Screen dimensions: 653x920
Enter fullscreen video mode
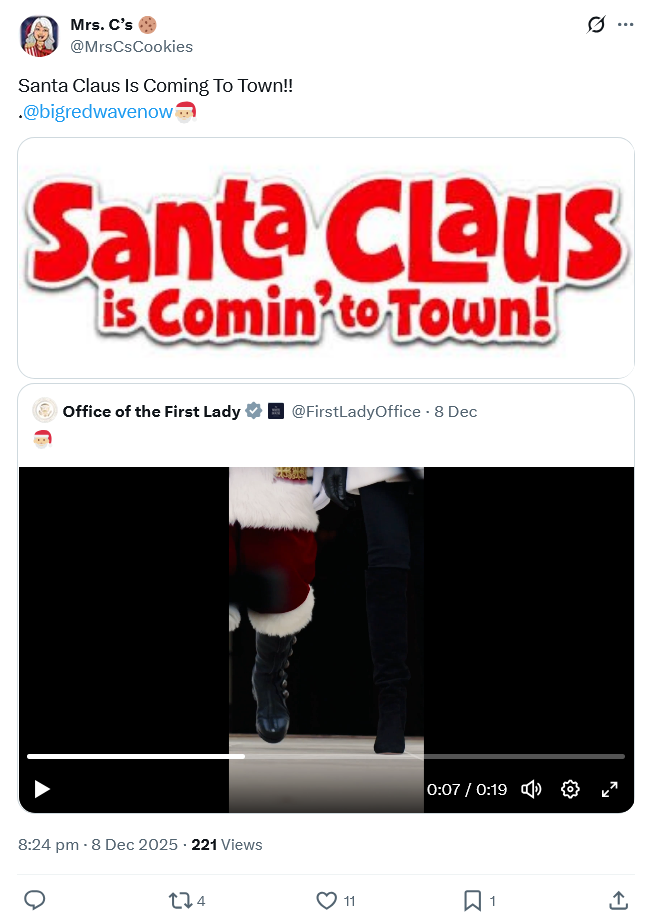click(x=610, y=789)
